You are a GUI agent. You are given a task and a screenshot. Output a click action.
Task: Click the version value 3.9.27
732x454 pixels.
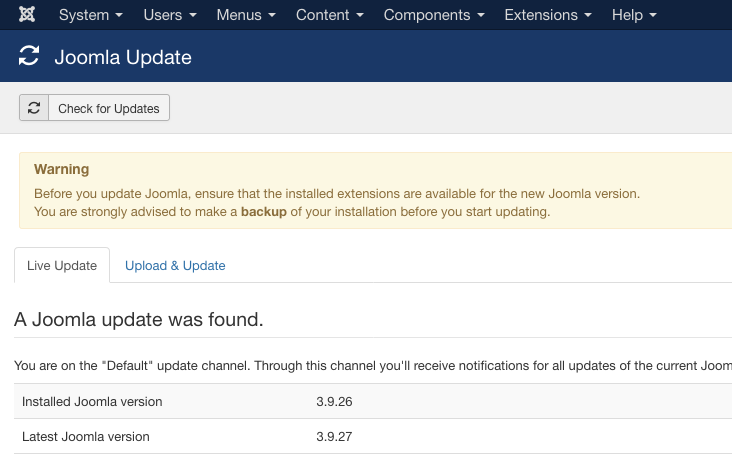tap(334, 437)
